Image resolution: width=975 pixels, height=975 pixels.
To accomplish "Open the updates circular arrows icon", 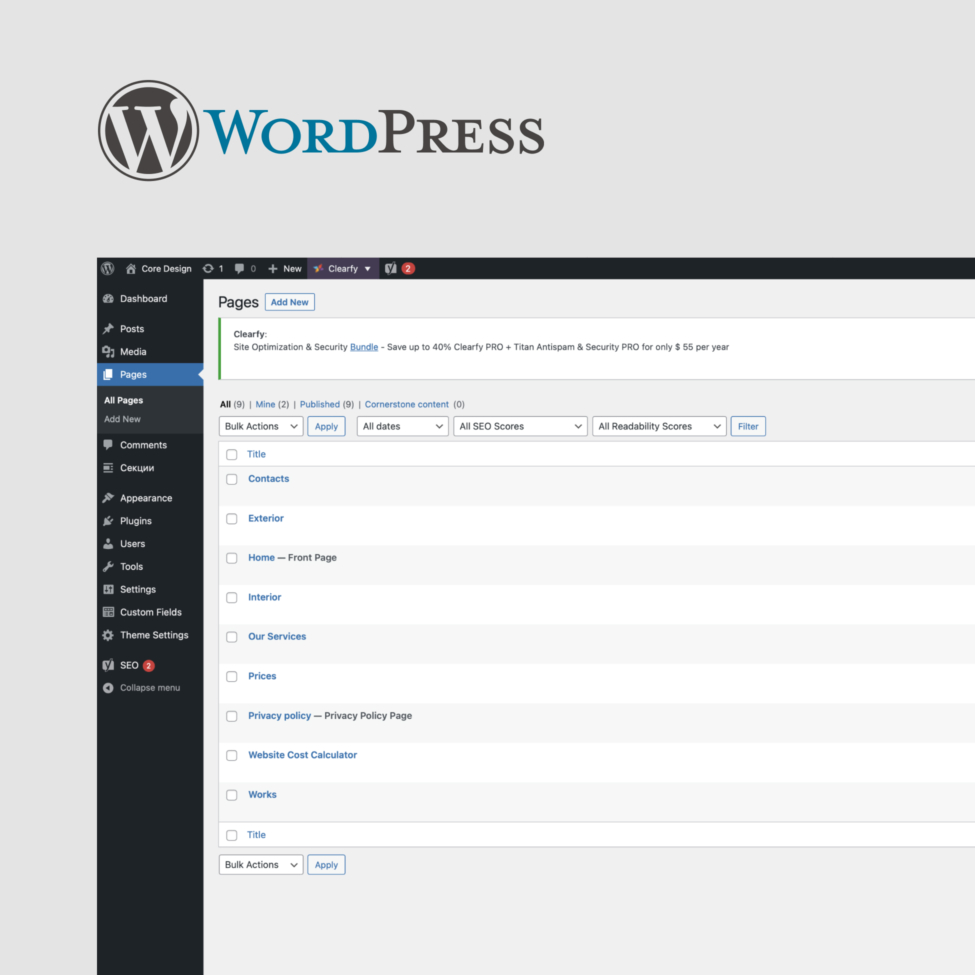I will [x=208, y=269].
